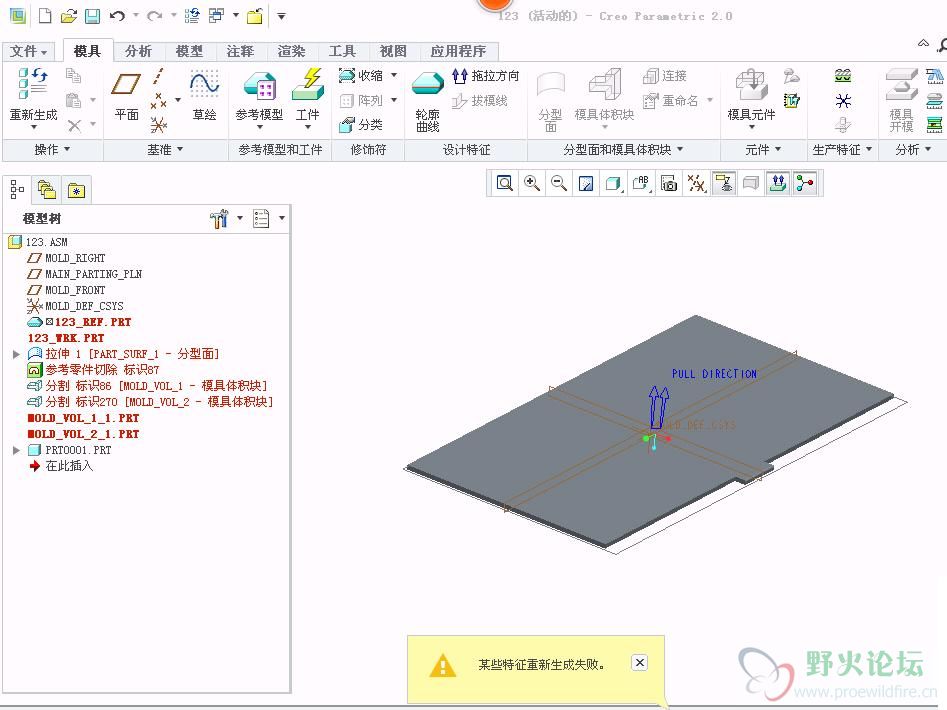The height and width of the screenshot is (710, 947).
Task: Select MOLD_VOL_1_1.PRT in model tree
Action: point(83,418)
